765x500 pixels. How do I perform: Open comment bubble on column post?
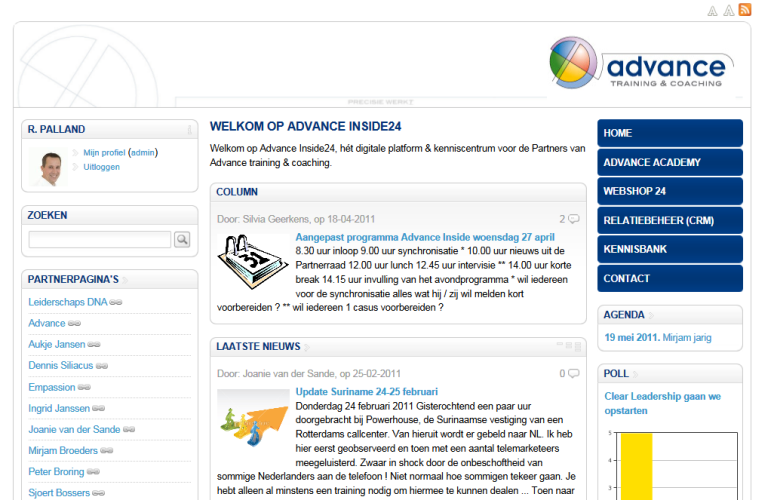tap(574, 219)
